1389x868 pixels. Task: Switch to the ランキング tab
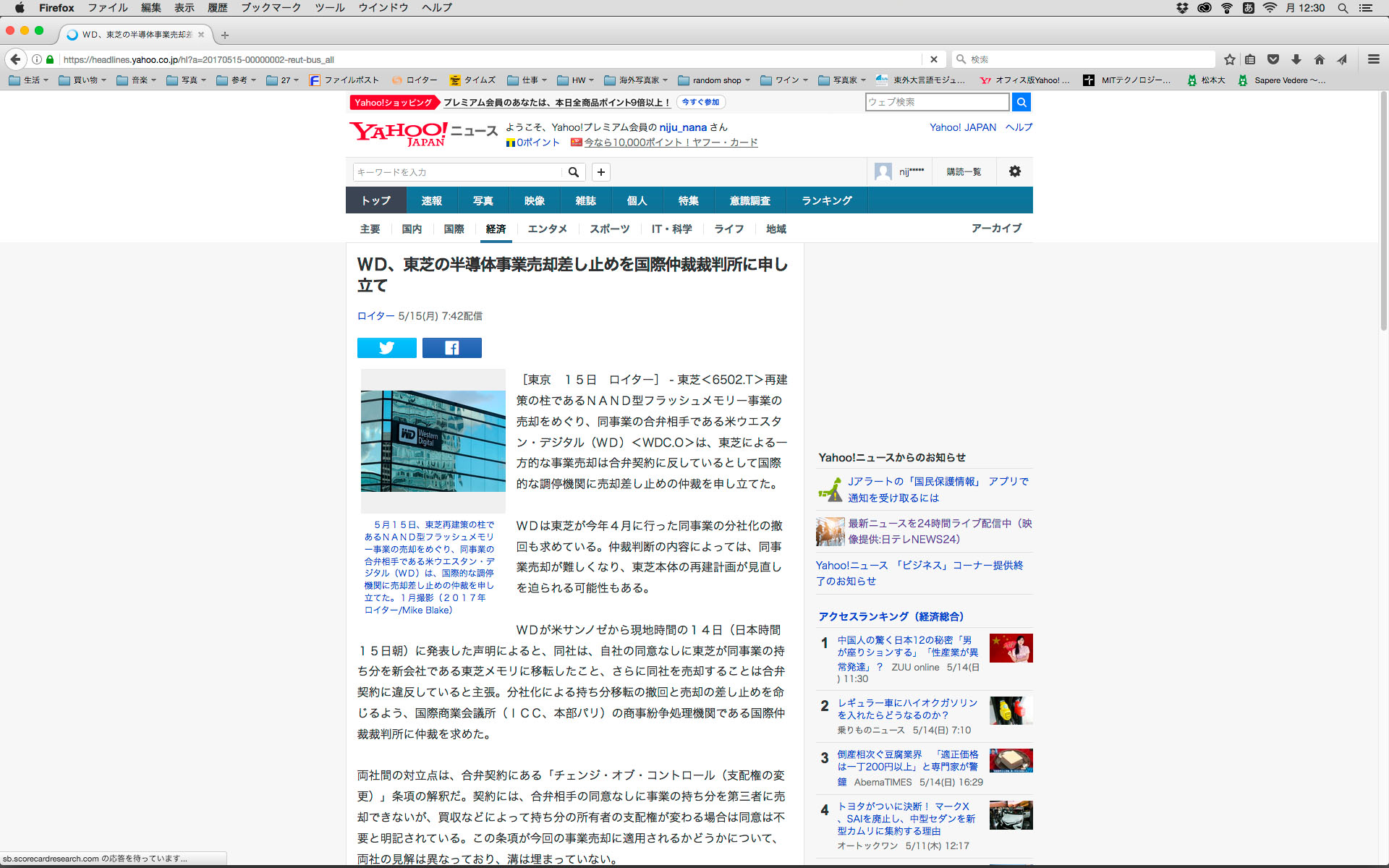tap(826, 200)
